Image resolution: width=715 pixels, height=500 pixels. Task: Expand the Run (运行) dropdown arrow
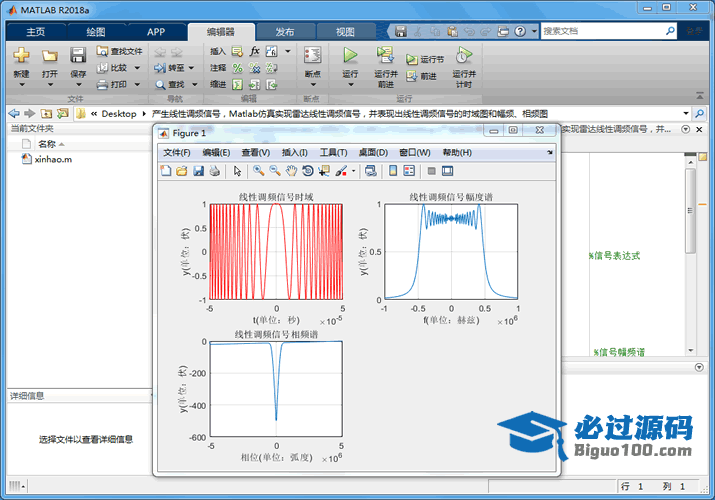[x=351, y=84]
